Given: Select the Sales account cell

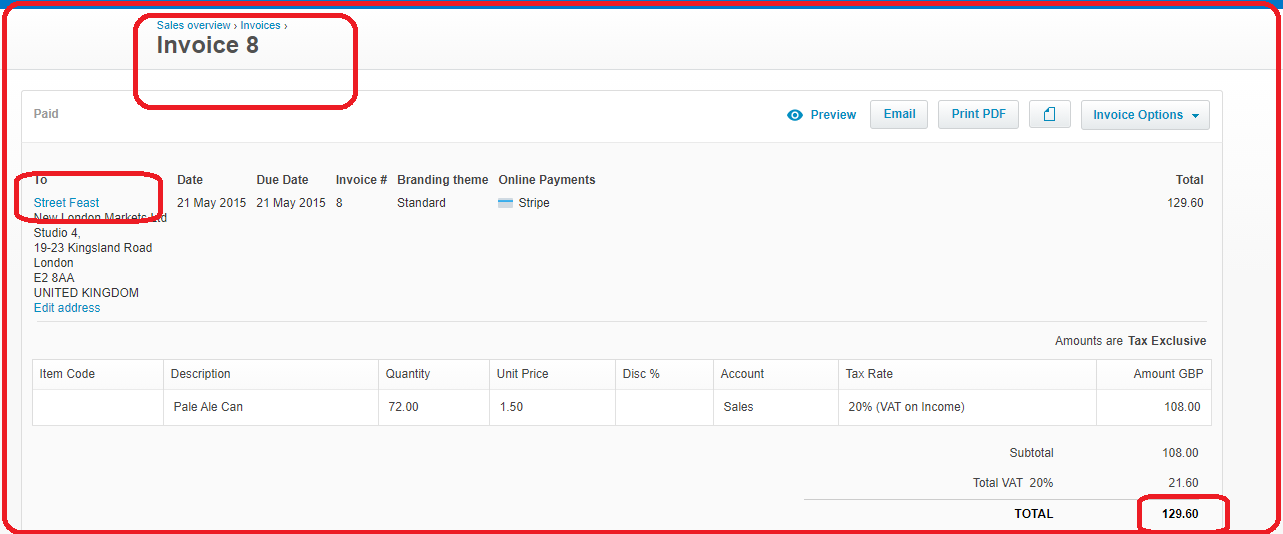Looking at the screenshot, I should (x=776, y=407).
